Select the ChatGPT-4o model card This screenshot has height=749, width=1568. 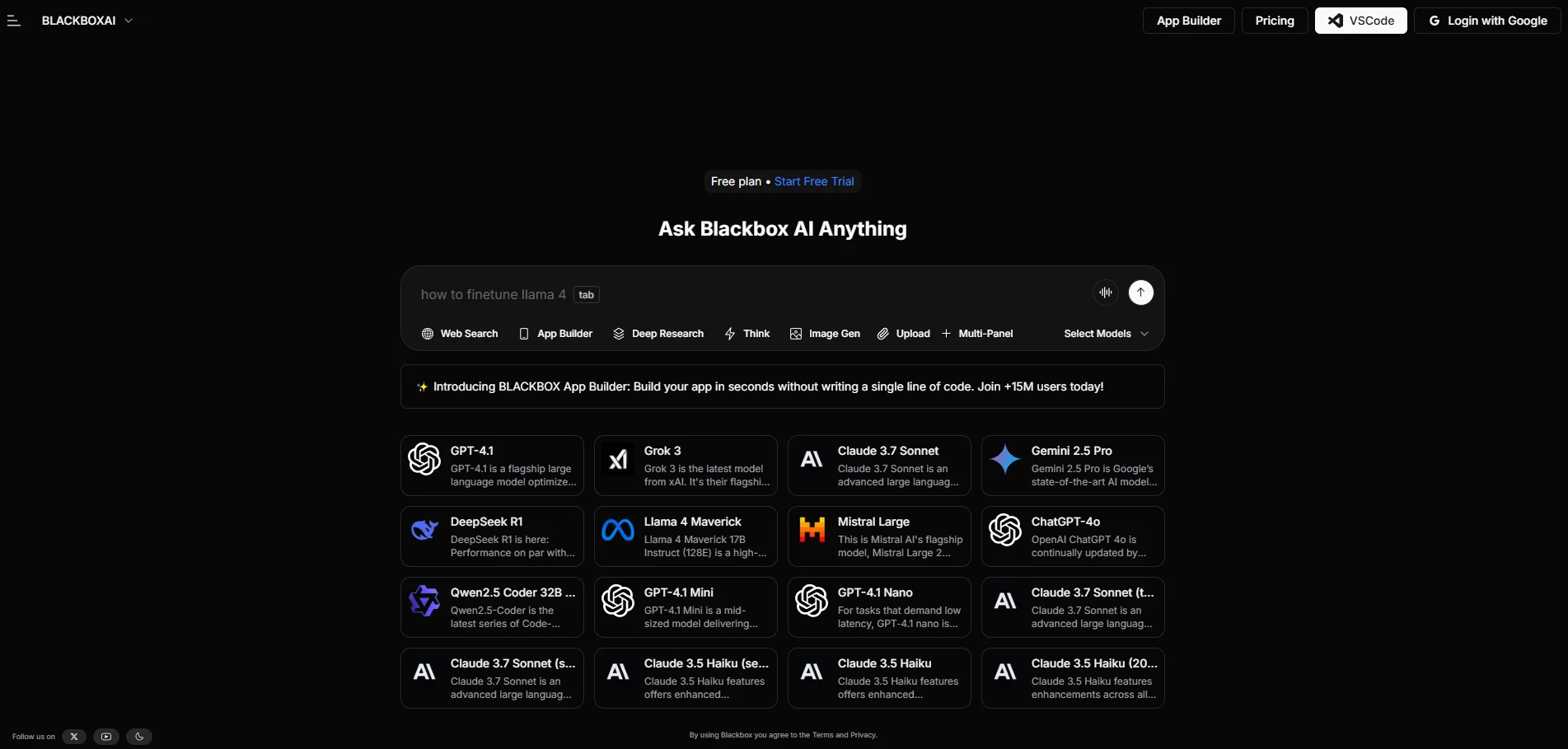click(1073, 536)
